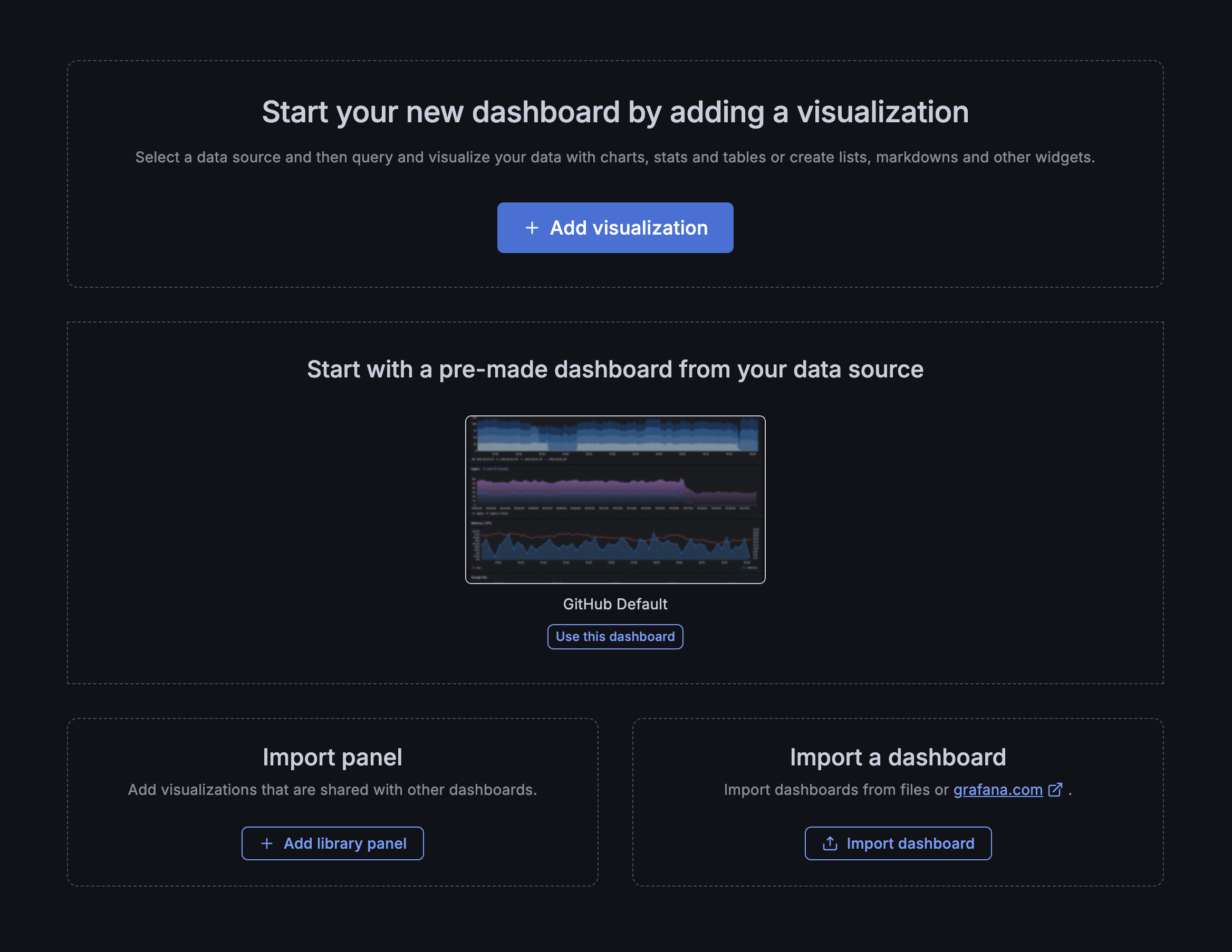Open the grafana.com link
This screenshot has width=1232, height=952.
997,790
